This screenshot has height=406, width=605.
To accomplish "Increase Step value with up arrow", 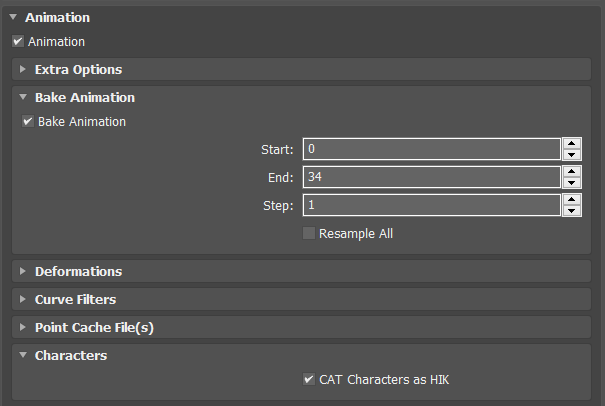I will 571,199.
